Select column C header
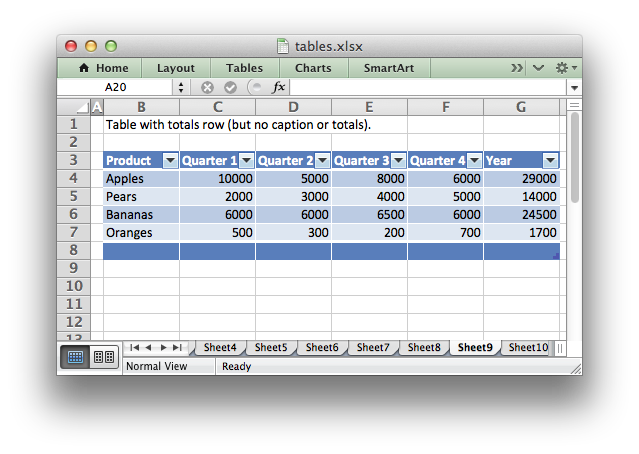Screen dimensions: 639x454 tap(218, 107)
